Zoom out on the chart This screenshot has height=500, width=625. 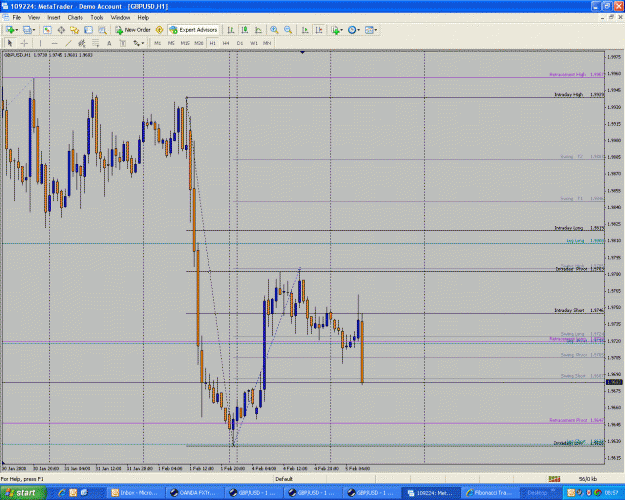pyautogui.click(x=288, y=30)
